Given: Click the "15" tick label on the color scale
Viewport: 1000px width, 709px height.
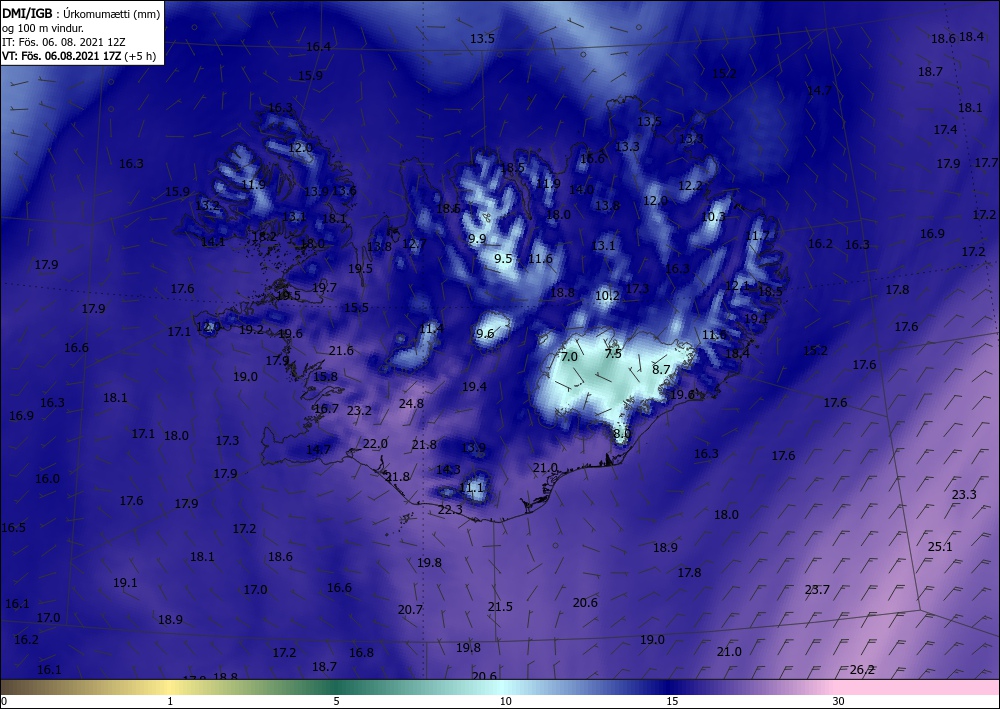Looking at the screenshot, I should pyautogui.click(x=672, y=701).
